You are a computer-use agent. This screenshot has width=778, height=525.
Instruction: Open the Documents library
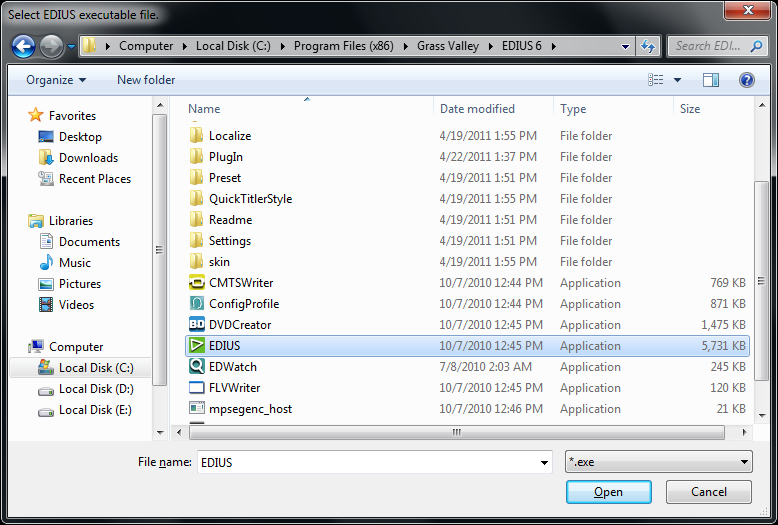[89, 242]
